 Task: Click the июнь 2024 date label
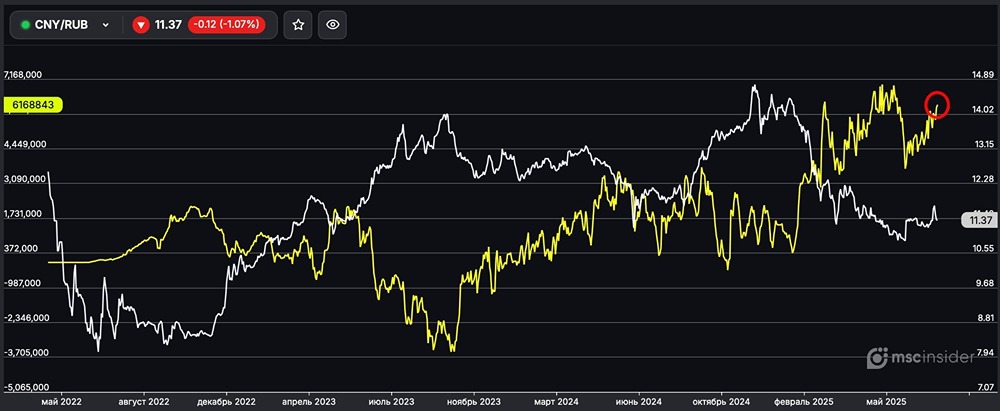coord(638,403)
